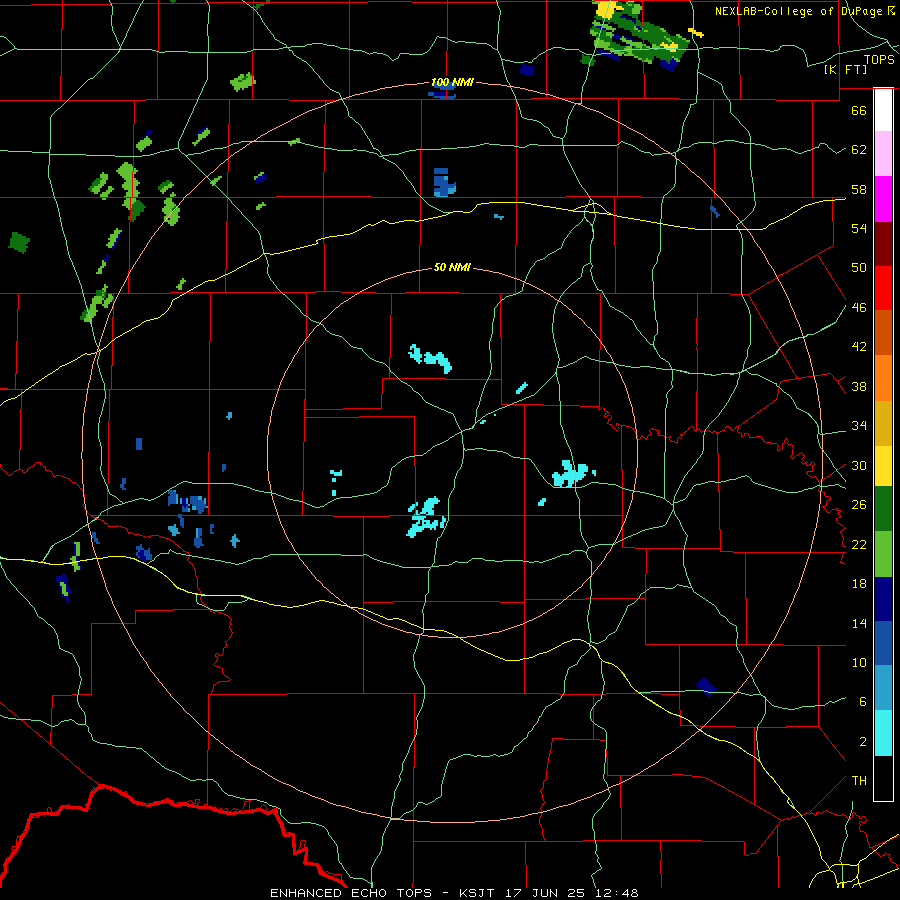This screenshot has height=900, width=900.
Task: Pick the gold legend swatch near 34
Action: (x=883, y=423)
